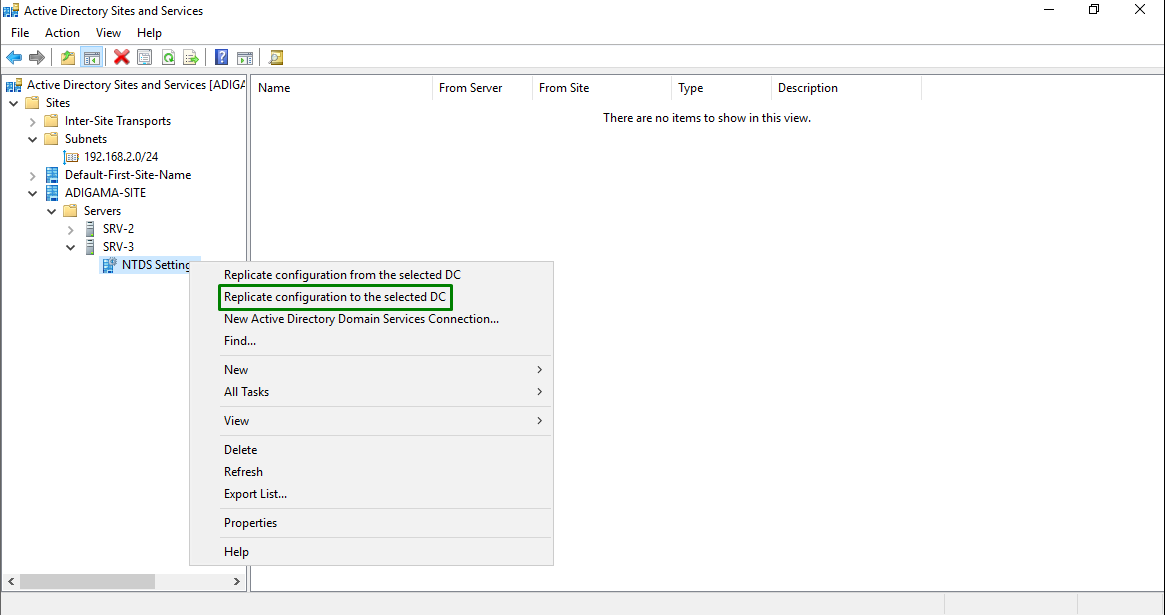Open Properties from the context menu
The image size is (1165, 615).
tap(371, 523)
